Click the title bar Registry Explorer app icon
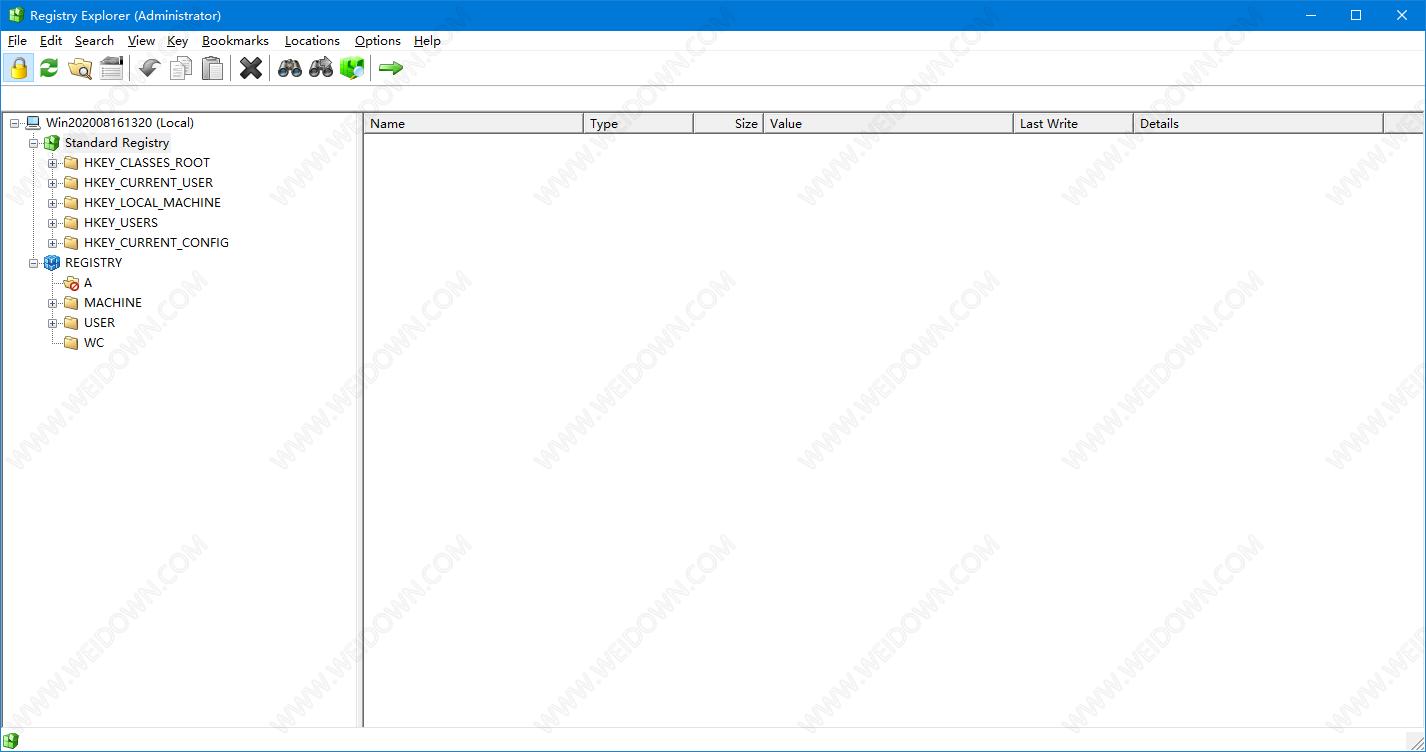1426x752 pixels. (16, 15)
